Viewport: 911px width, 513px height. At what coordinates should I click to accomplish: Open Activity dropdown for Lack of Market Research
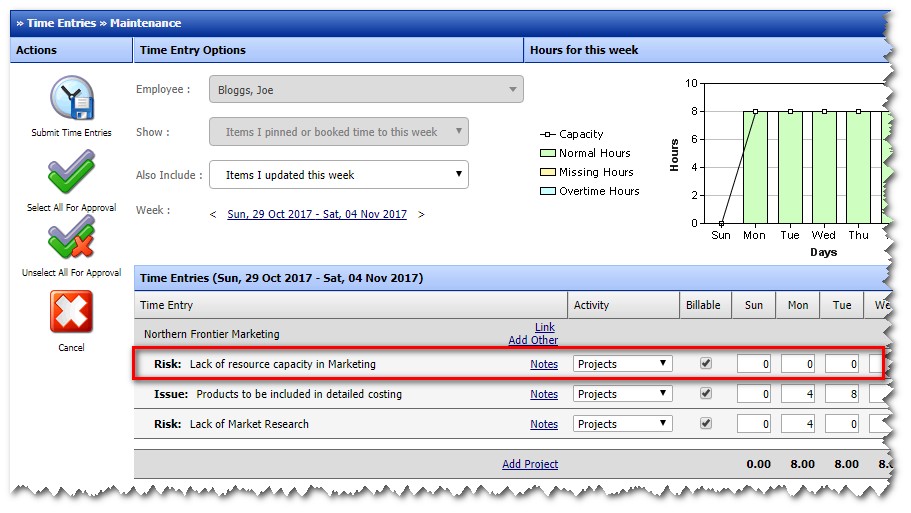click(x=622, y=424)
